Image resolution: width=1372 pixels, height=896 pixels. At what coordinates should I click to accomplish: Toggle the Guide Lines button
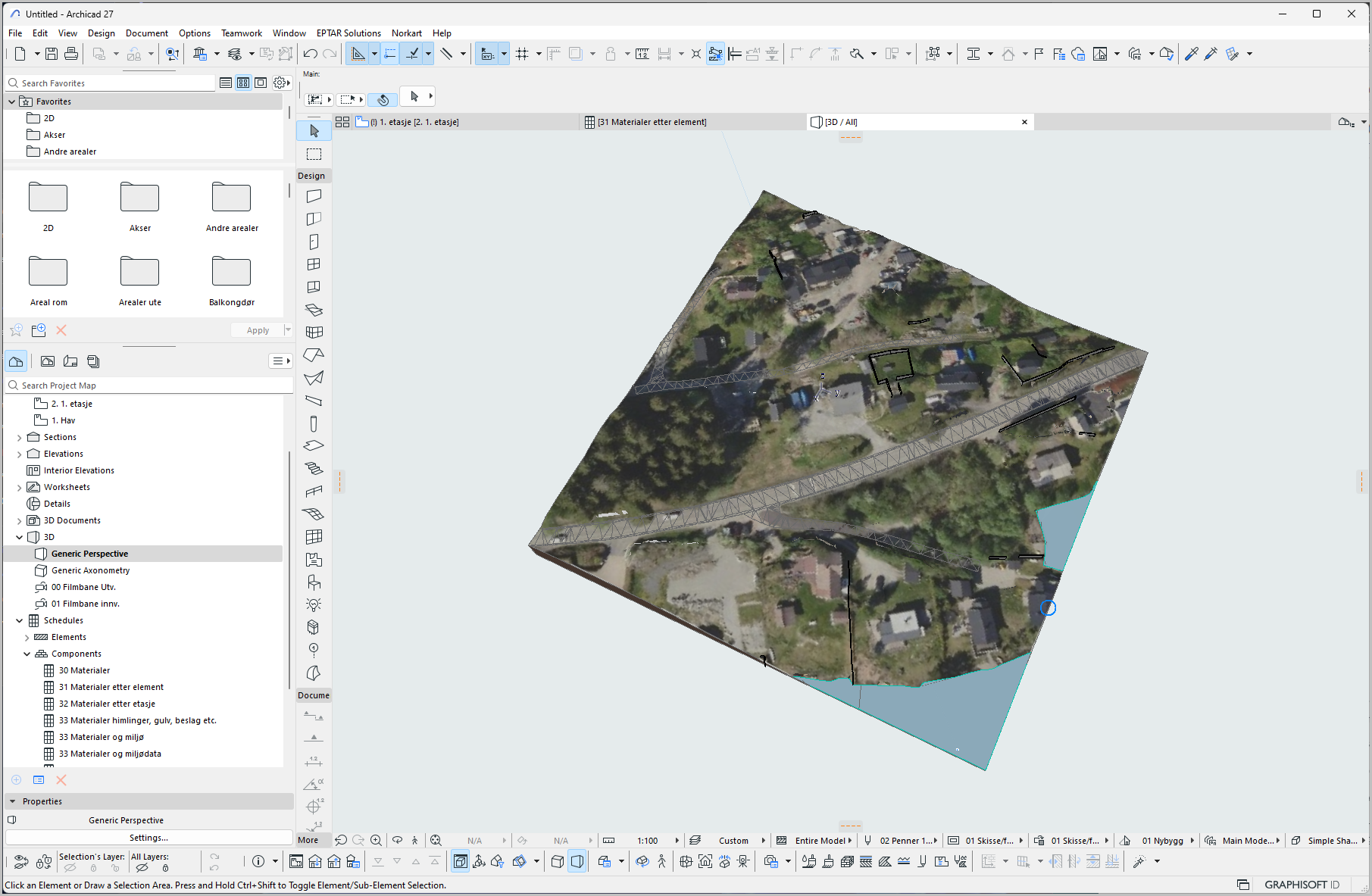358,54
